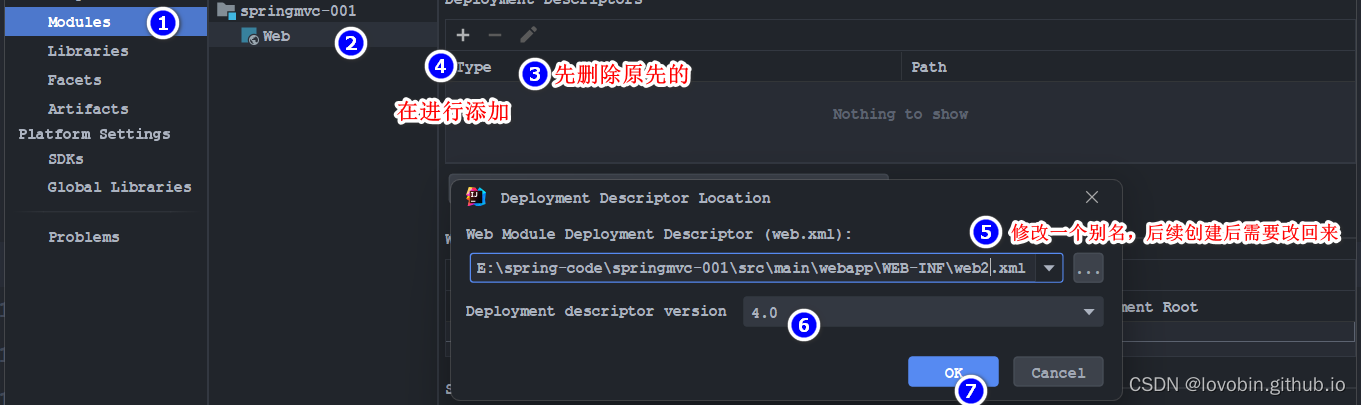Select Libraries in project settings
Image resolution: width=1361 pixels, height=405 pixels.
point(88,51)
